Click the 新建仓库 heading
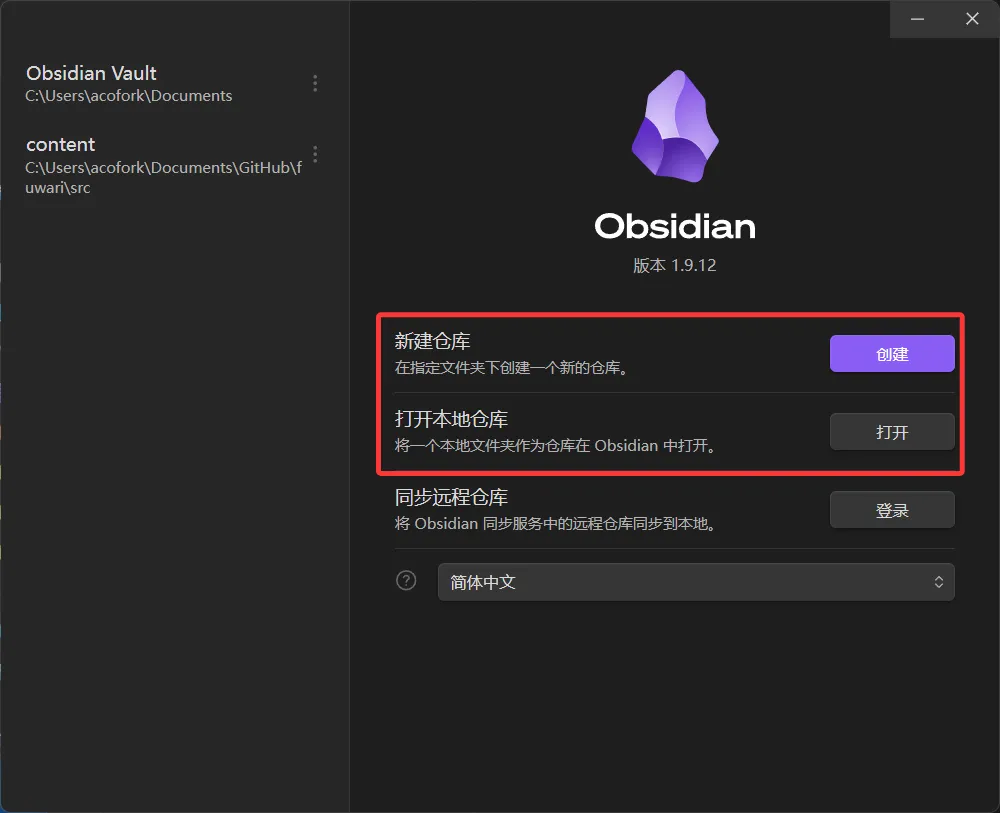This screenshot has width=1000, height=813. (432, 341)
